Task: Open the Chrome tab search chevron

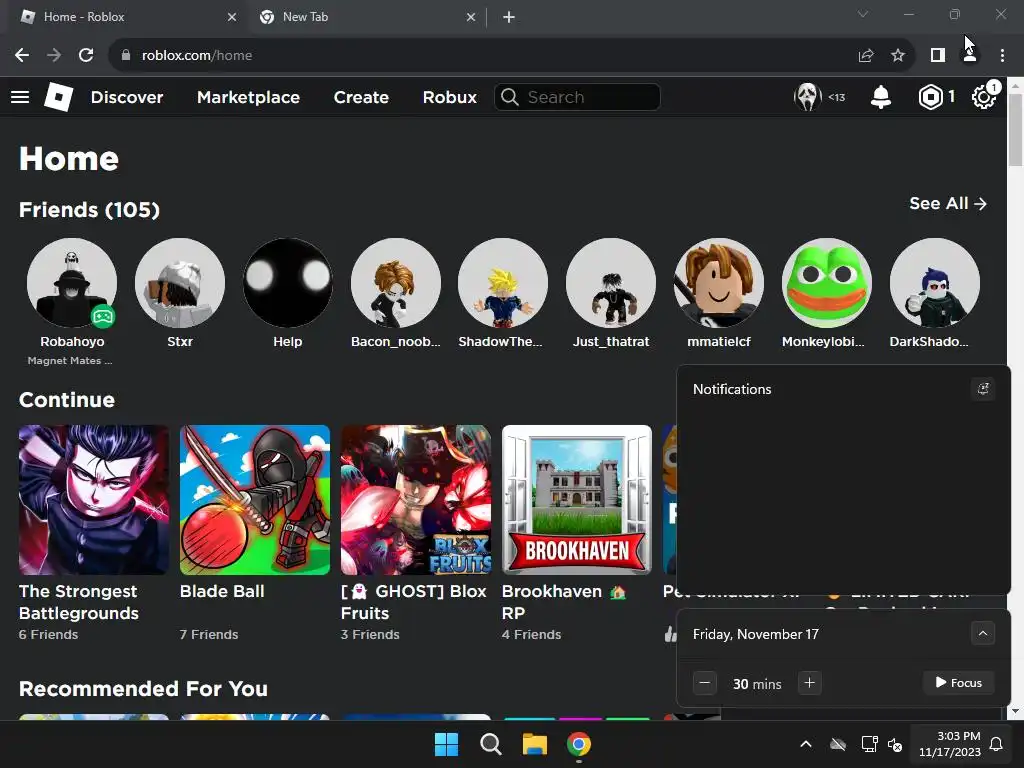Action: click(x=863, y=14)
